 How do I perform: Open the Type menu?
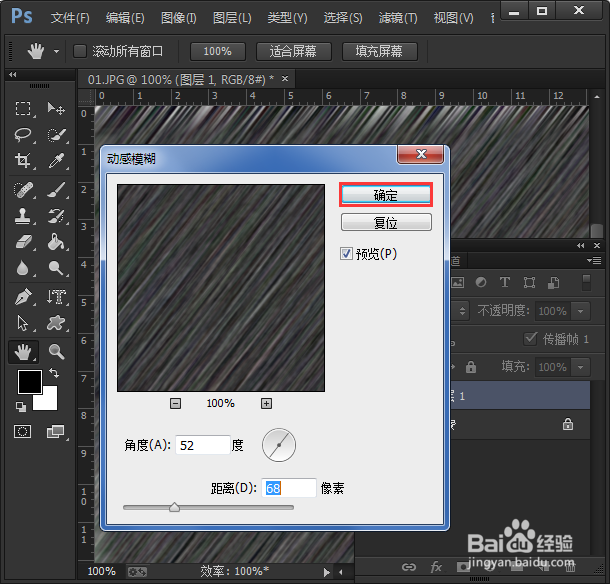click(x=287, y=18)
